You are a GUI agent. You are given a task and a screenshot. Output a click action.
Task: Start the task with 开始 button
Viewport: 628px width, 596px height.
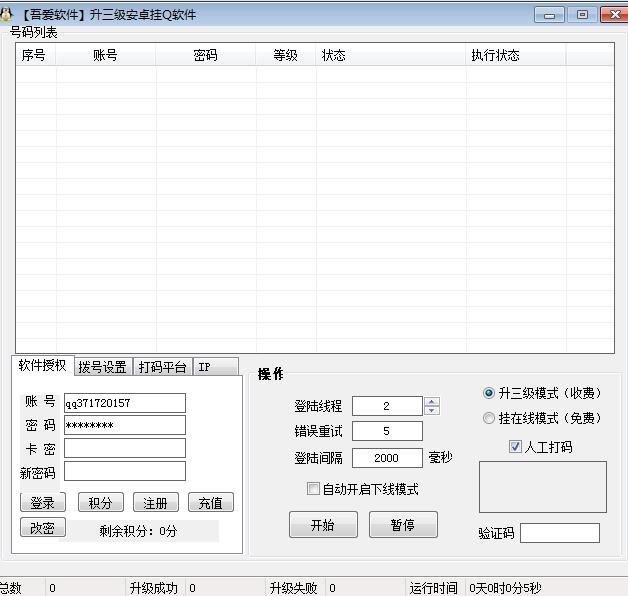point(323,525)
